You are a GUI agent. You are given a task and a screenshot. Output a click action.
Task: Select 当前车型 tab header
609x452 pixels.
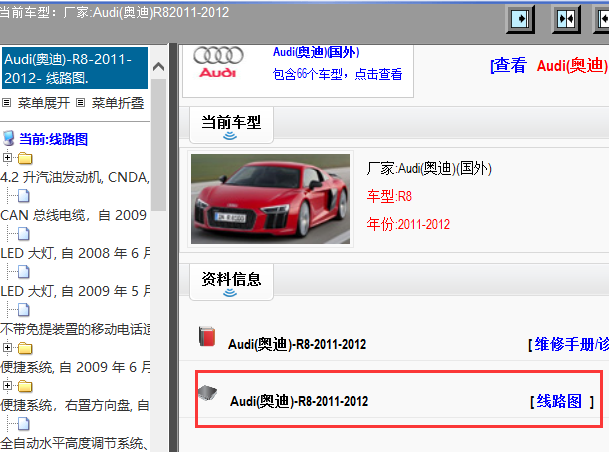point(231,125)
